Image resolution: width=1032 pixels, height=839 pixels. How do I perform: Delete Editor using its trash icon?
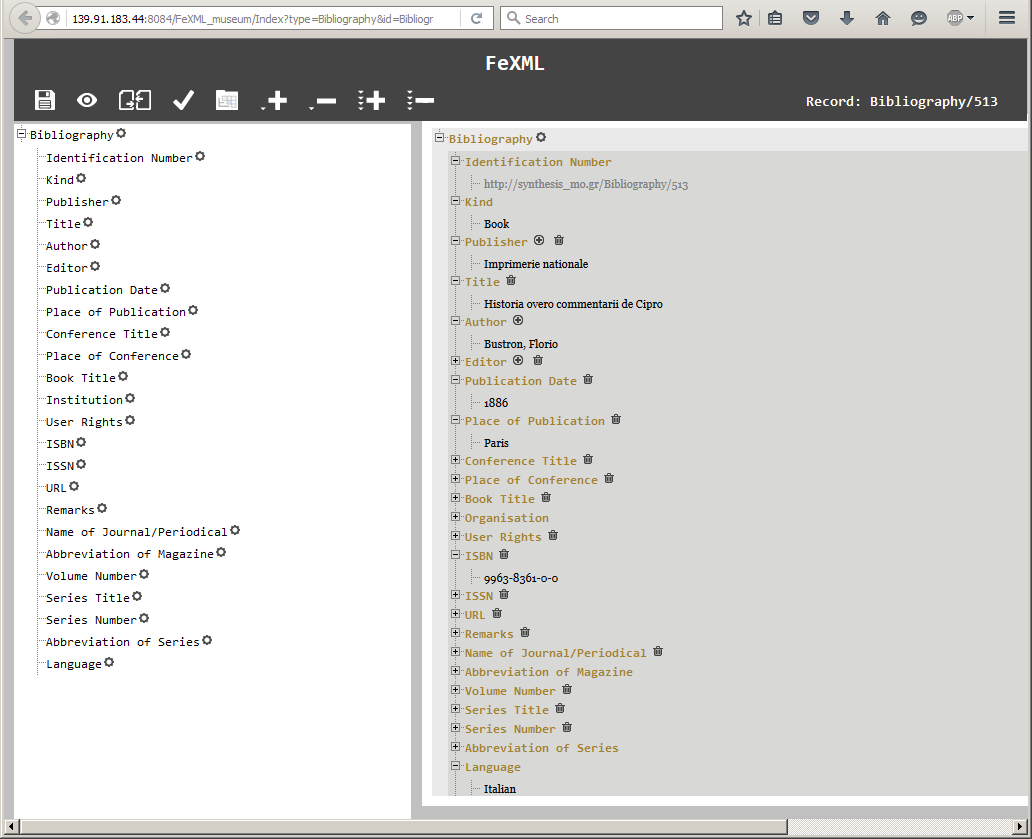coord(538,360)
